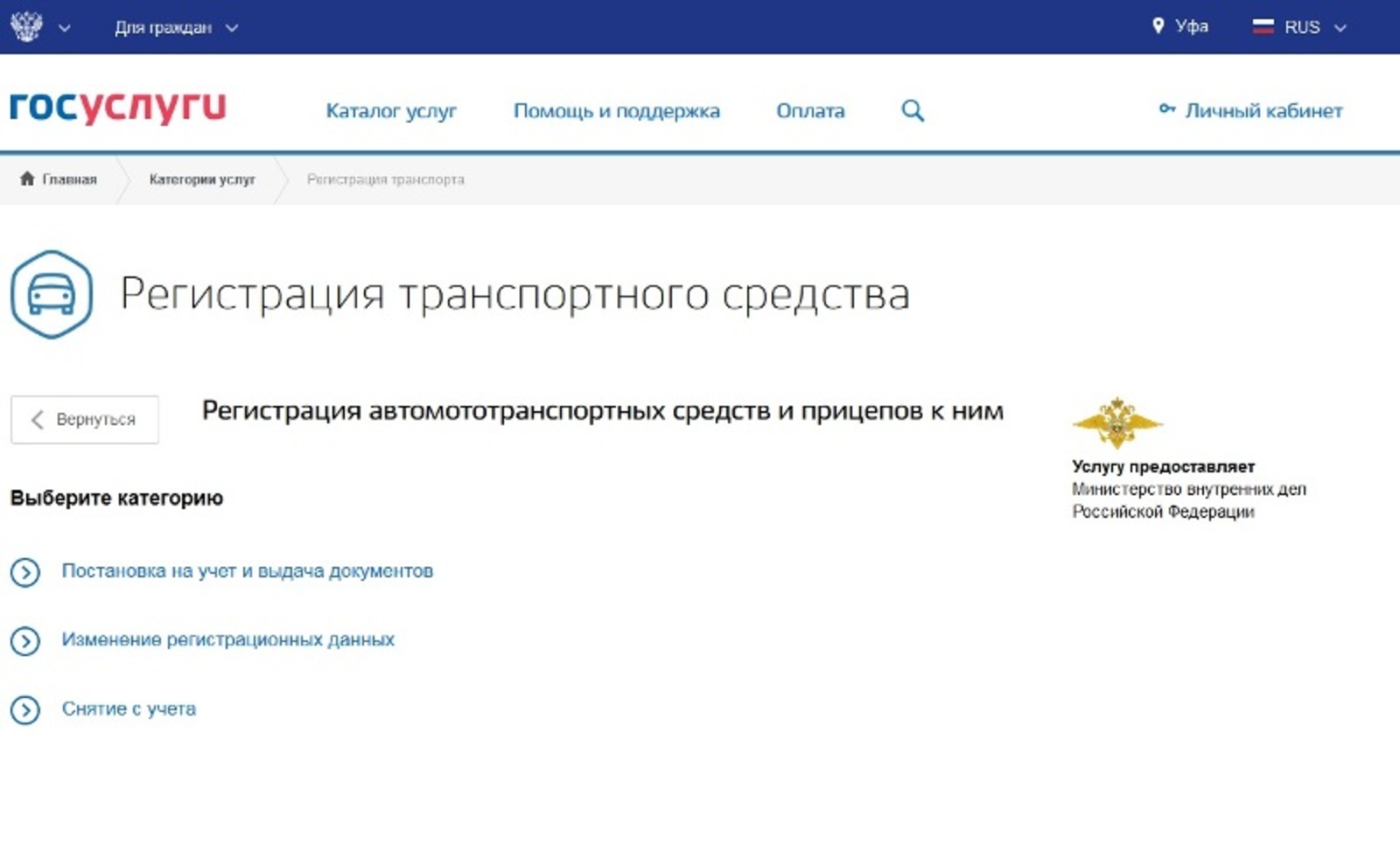1400x859 pixels.
Task: Click the Ministry of Internal Affairs emblem
Action: pyautogui.click(x=1116, y=423)
